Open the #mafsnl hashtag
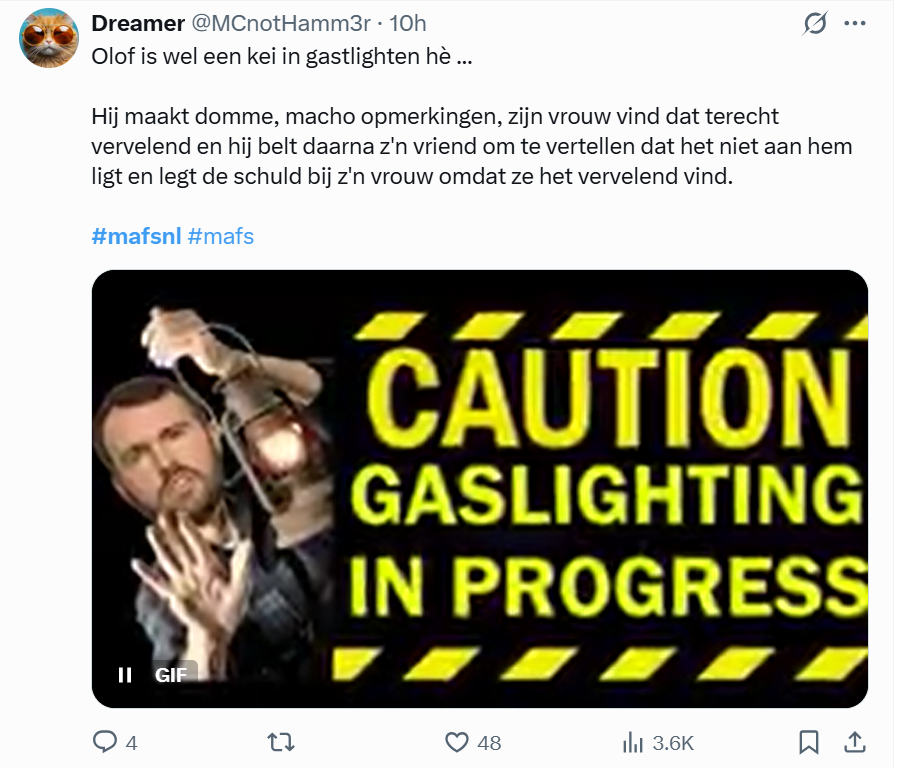The image size is (901, 768). [x=136, y=237]
